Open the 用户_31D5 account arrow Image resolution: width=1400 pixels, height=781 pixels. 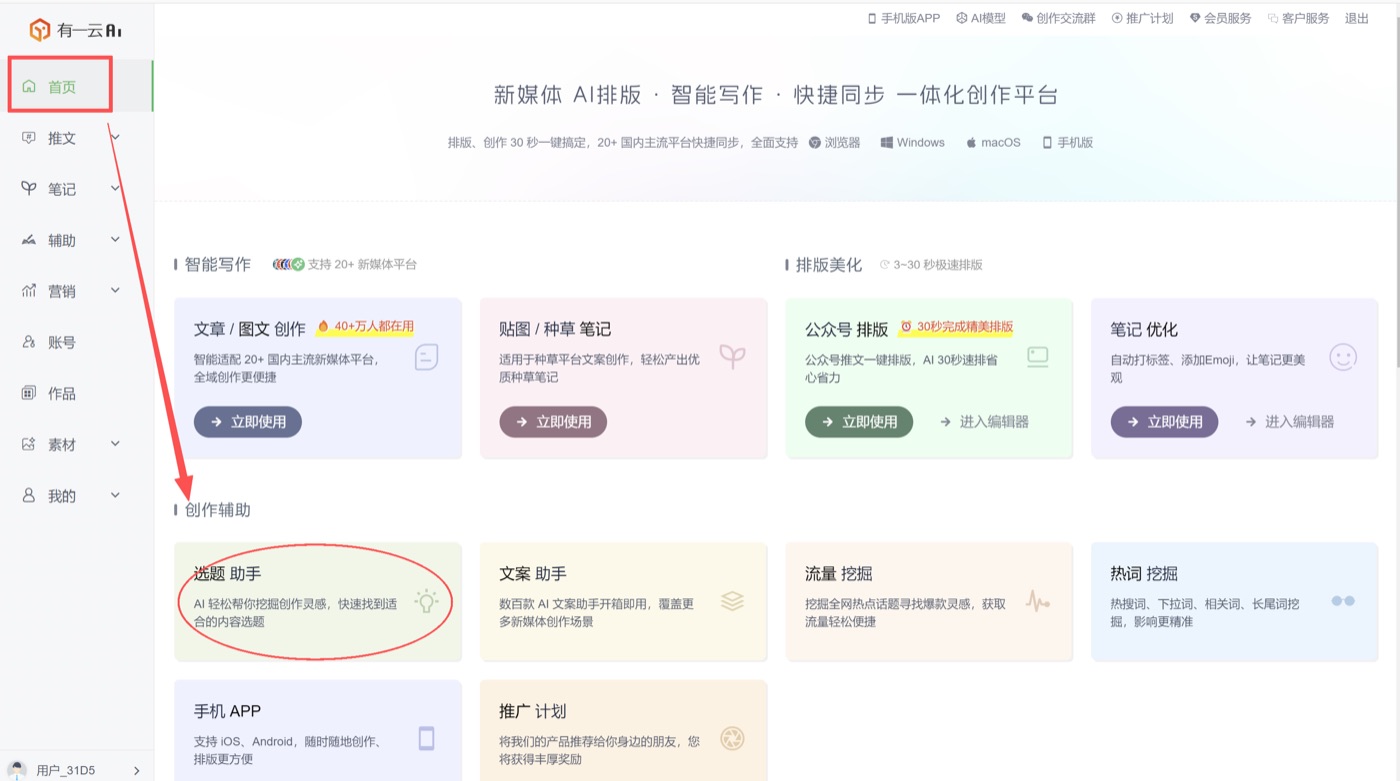point(137,770)
